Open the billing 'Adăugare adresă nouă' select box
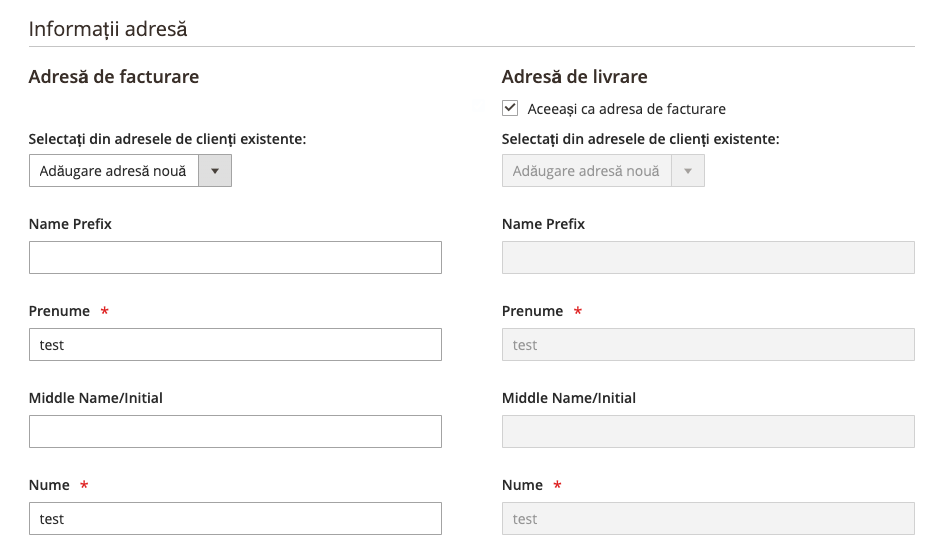 click(130, 171)
